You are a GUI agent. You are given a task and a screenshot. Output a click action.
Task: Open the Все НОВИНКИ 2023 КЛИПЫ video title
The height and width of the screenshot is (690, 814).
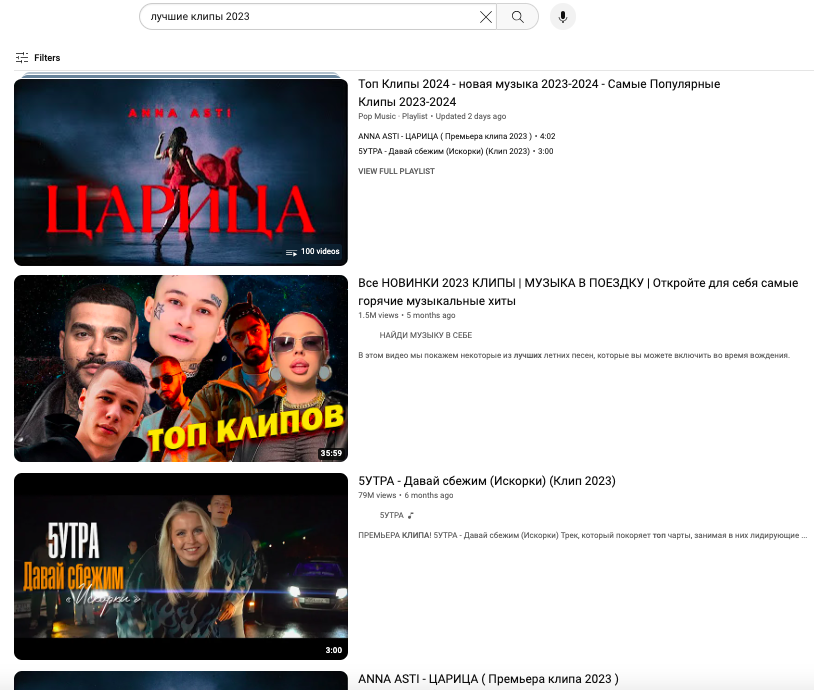(x=578, y=292)
